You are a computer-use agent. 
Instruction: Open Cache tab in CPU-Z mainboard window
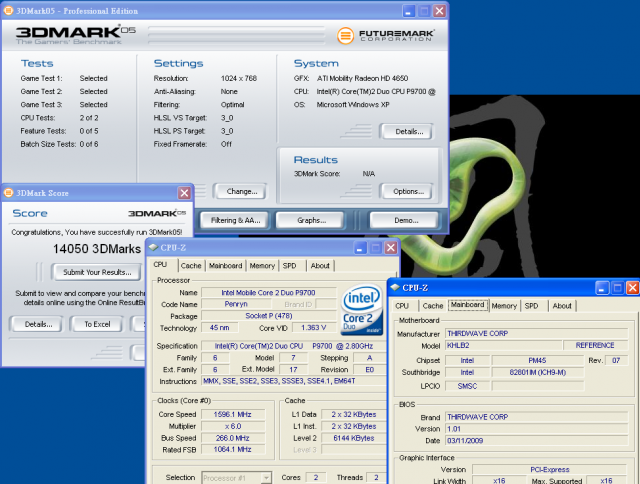[x=433, y=306]
